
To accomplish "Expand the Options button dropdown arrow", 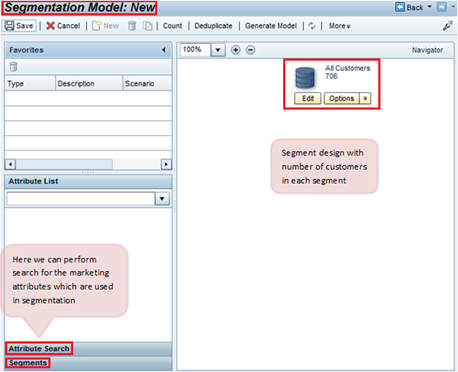I will [x=365, y=98].
